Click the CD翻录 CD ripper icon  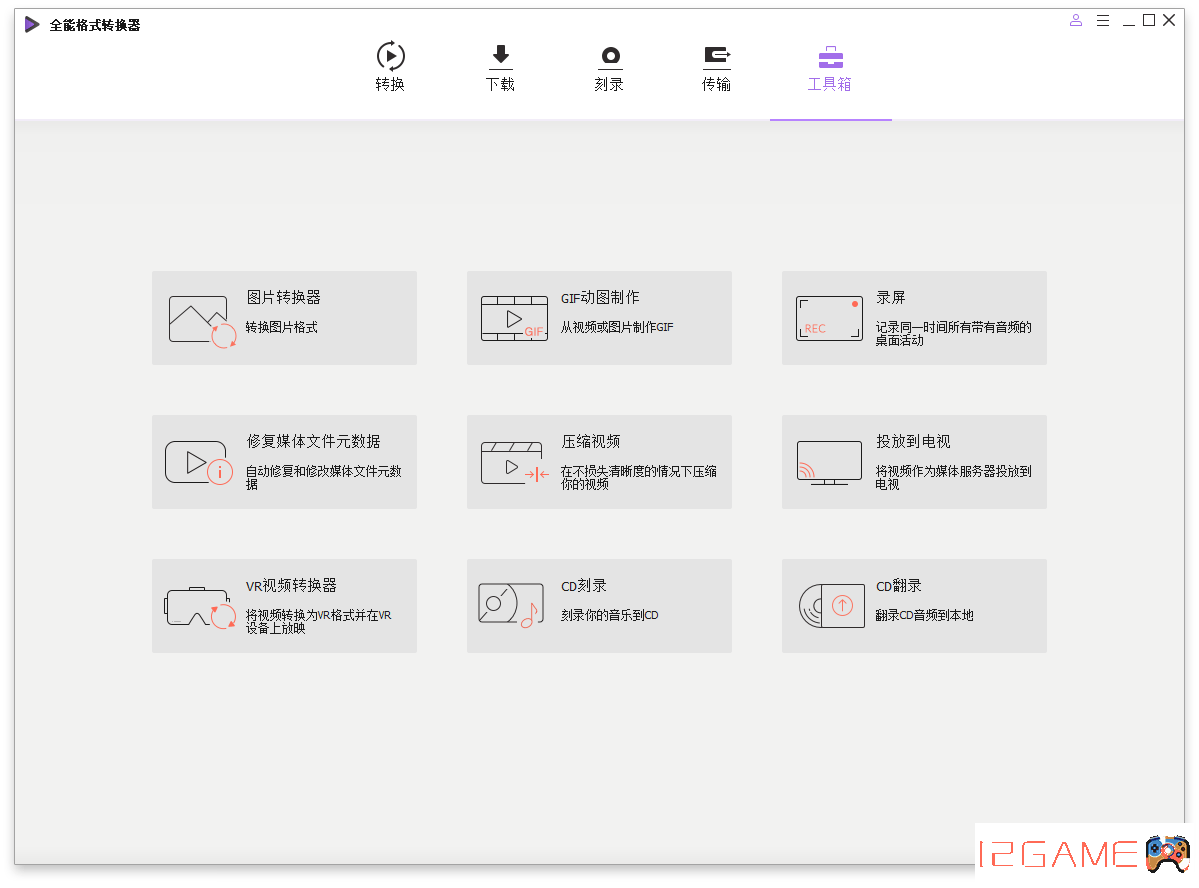click(832, 606)
